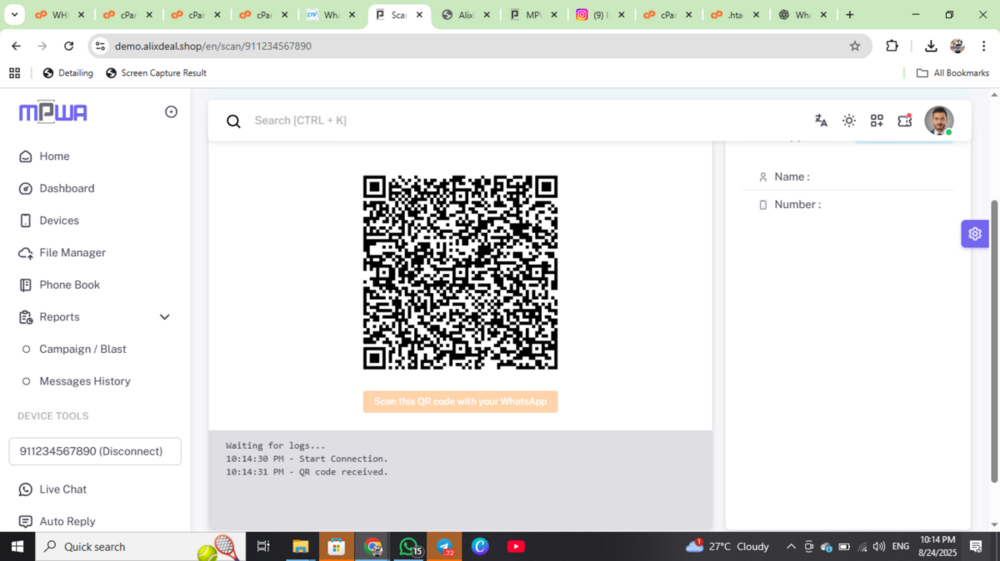Open Telegram from the taskbar

click(x=445, y=546)
